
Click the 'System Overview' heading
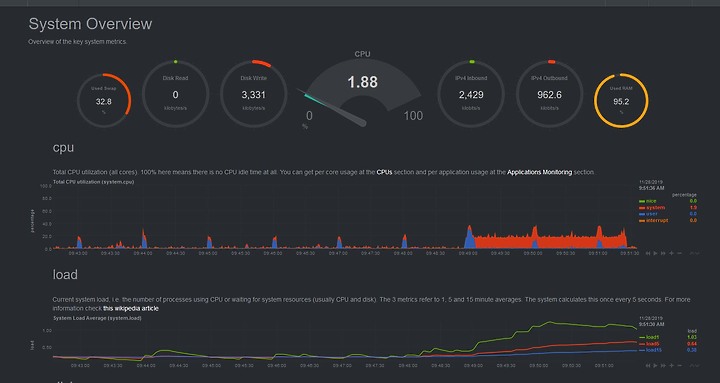point(90,24)
